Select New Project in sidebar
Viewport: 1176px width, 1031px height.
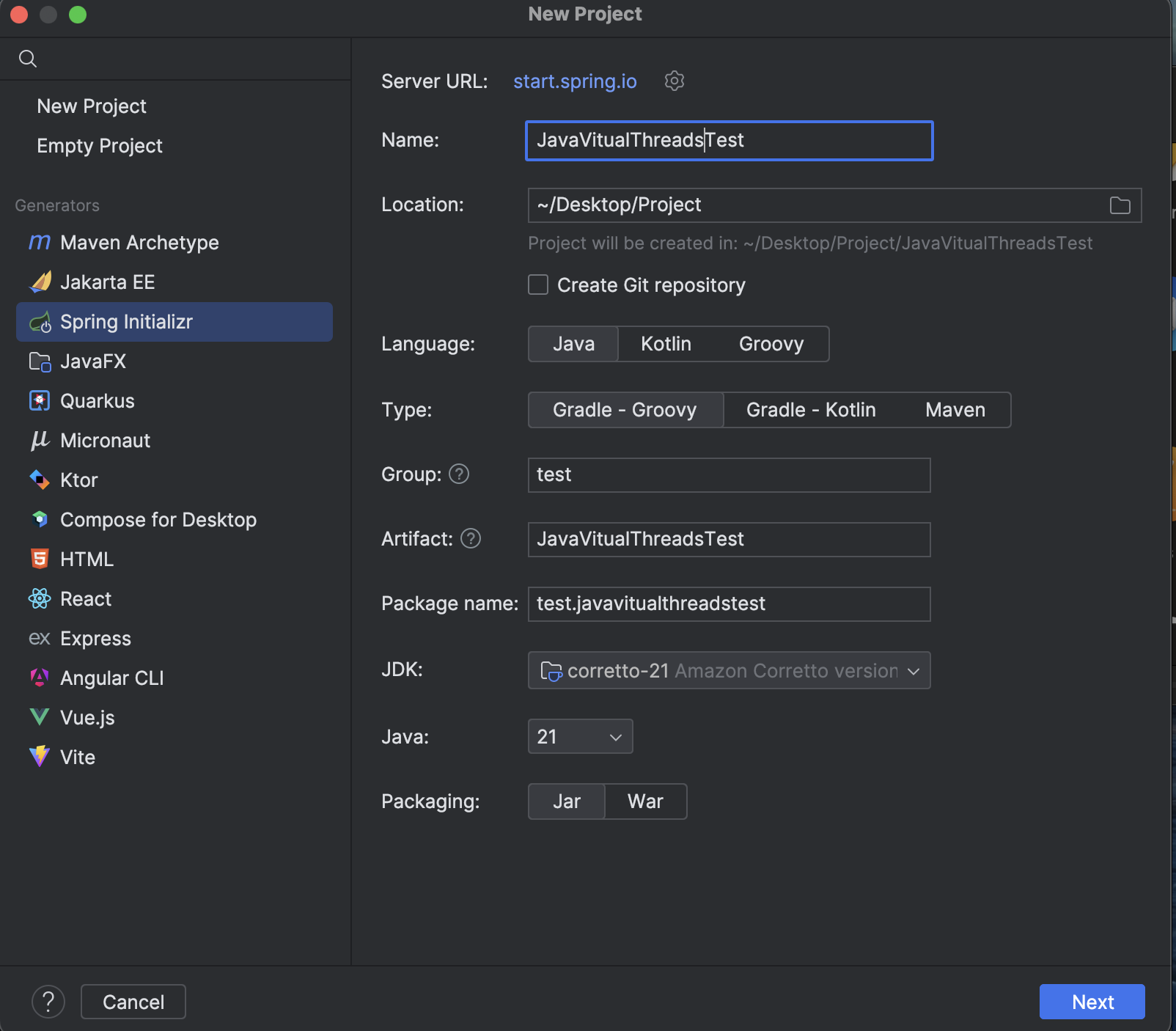click(92, 106)
